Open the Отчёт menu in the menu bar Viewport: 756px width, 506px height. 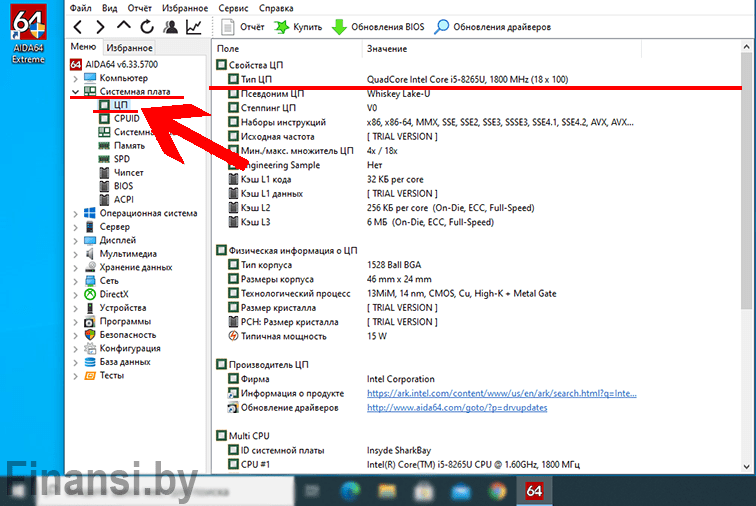point(139,8)
